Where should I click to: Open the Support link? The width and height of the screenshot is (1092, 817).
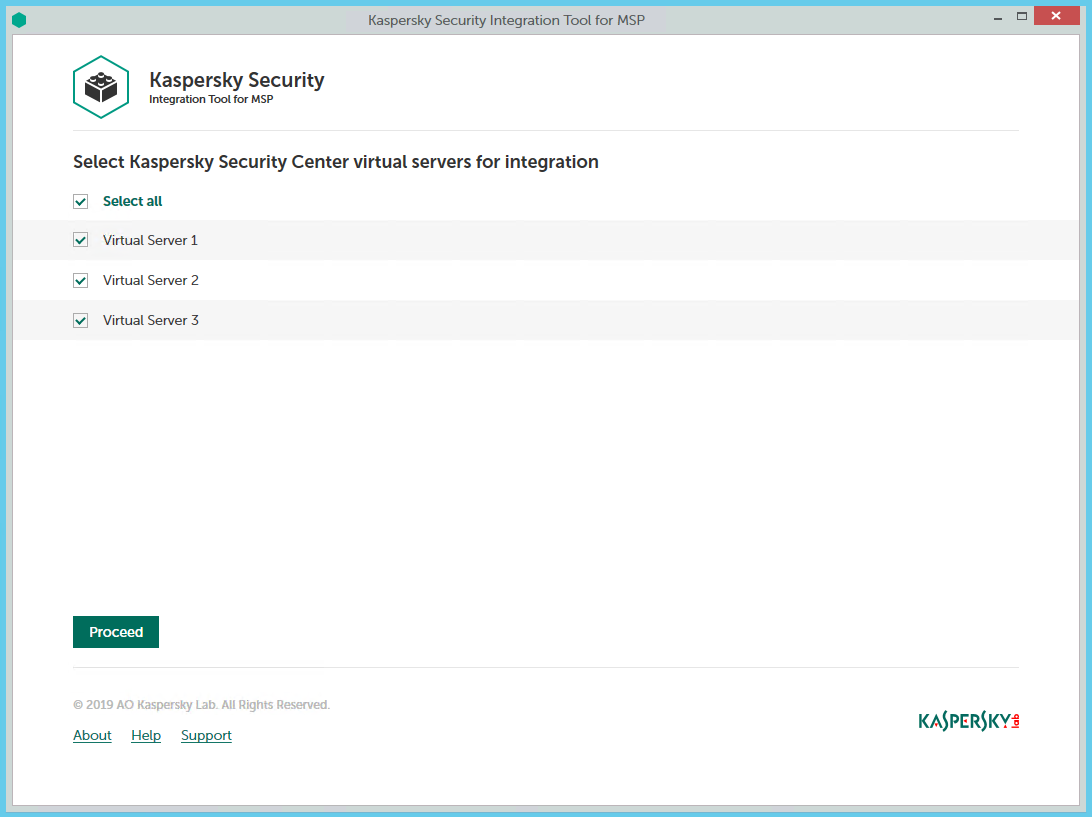pyautogui.click(x=206, y=736)
